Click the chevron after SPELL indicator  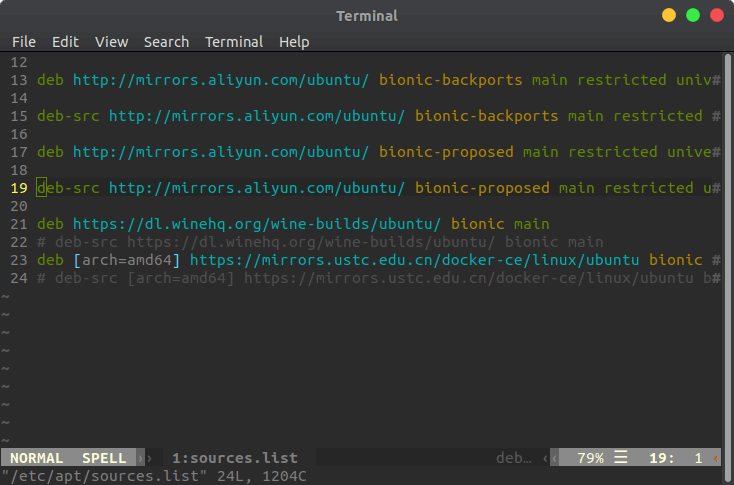coord(140,458)
